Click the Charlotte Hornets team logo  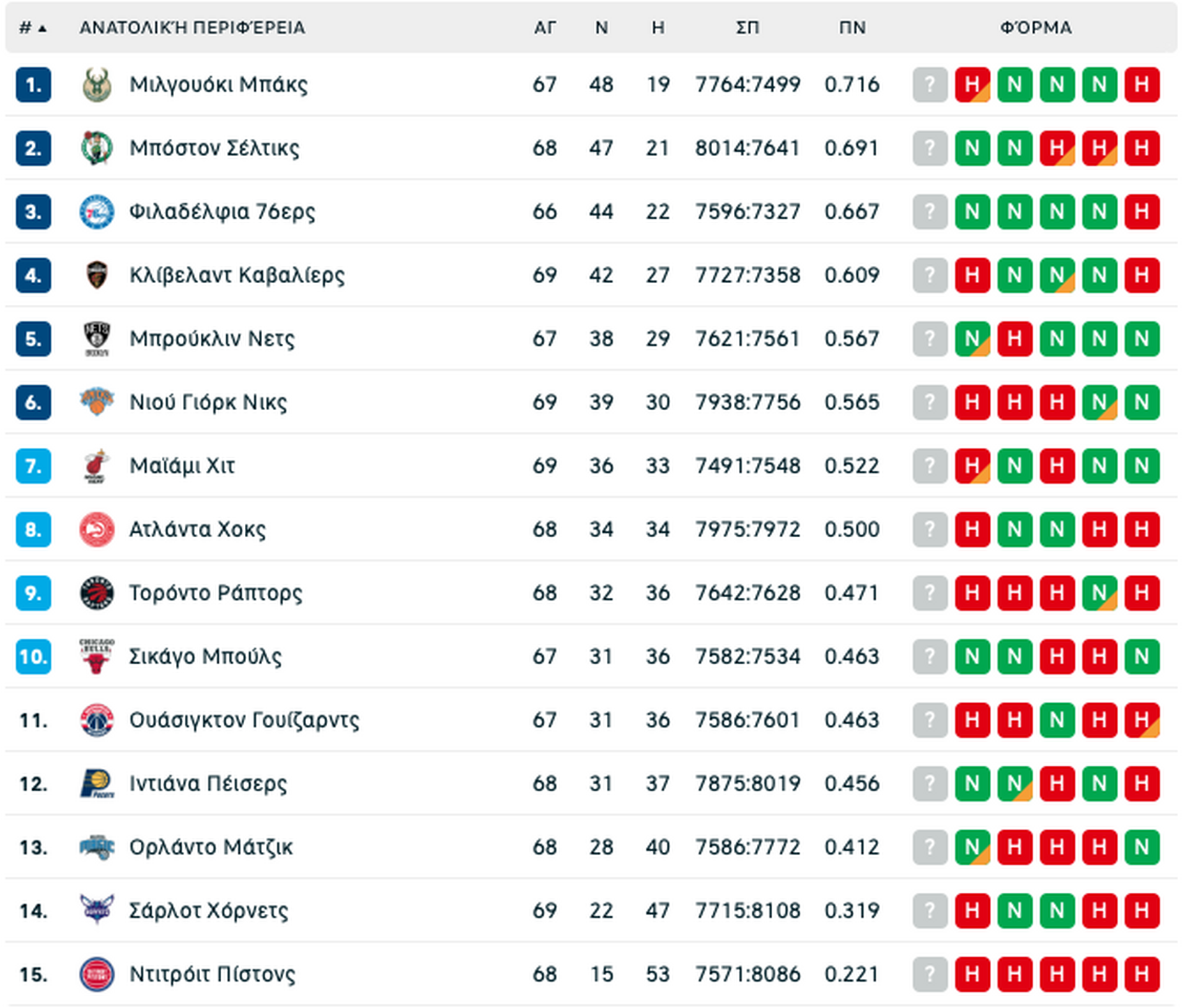pyautogui.click(x=97, y=910)
